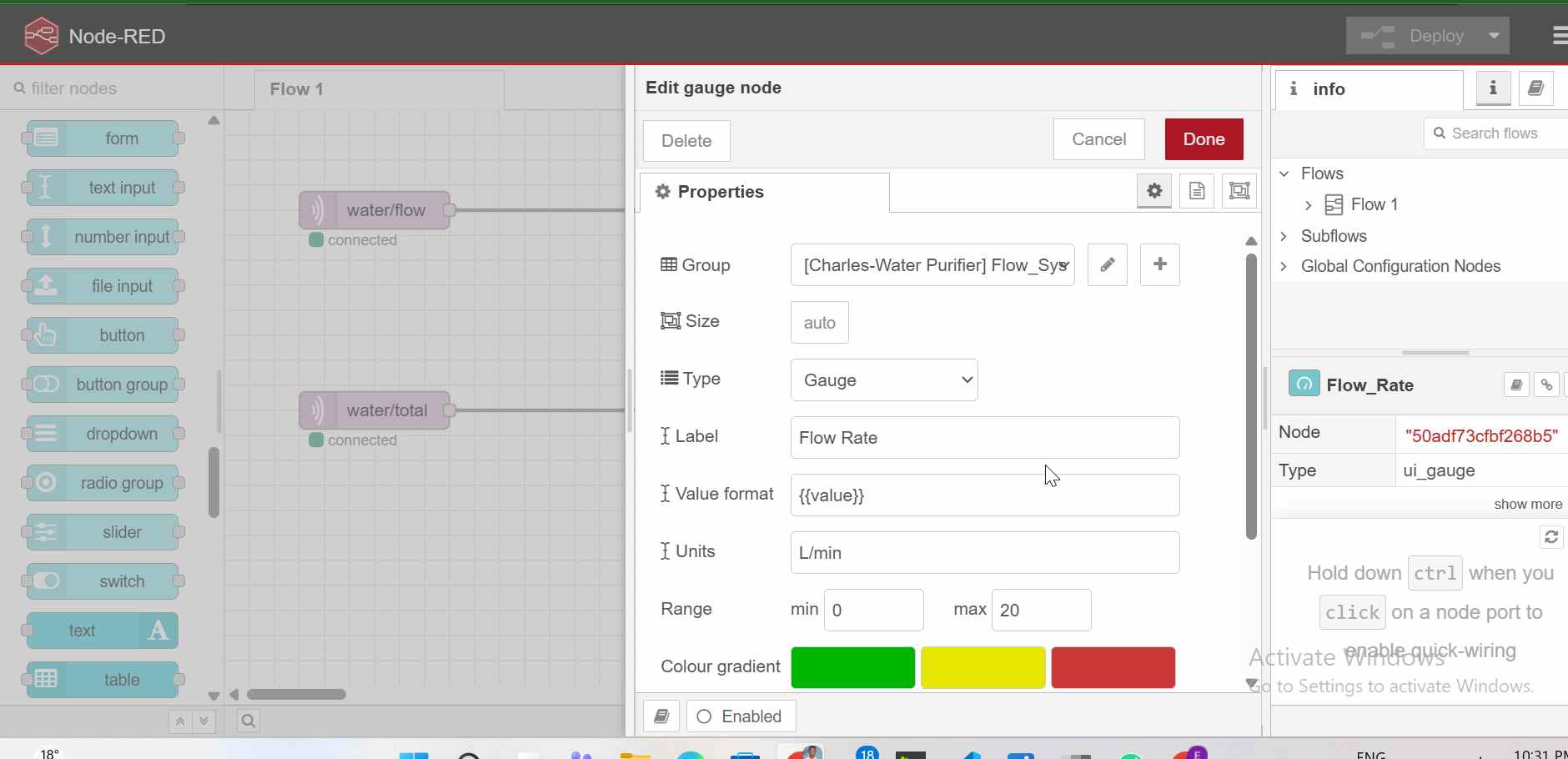Collapse the Flows tree section
Image resolution: width=1568 pixels, height=759 pixels.
pyautogui.click(x=1284, y=173)
